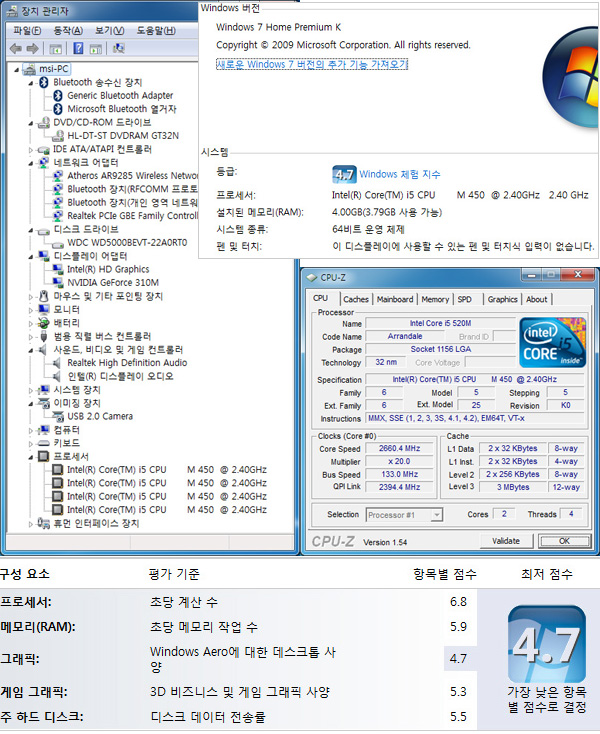This screenshot has height=734, width=600.
Task: Collapse the Bluetooth 송수신 장치 tree node
Action: [x=31, y=83]
